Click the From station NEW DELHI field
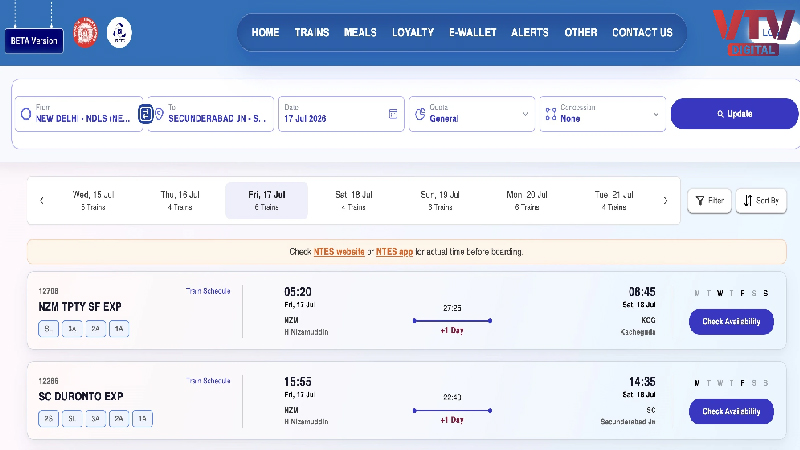The height and width of the screenshot is (450, 800). (x=79, y=114)
